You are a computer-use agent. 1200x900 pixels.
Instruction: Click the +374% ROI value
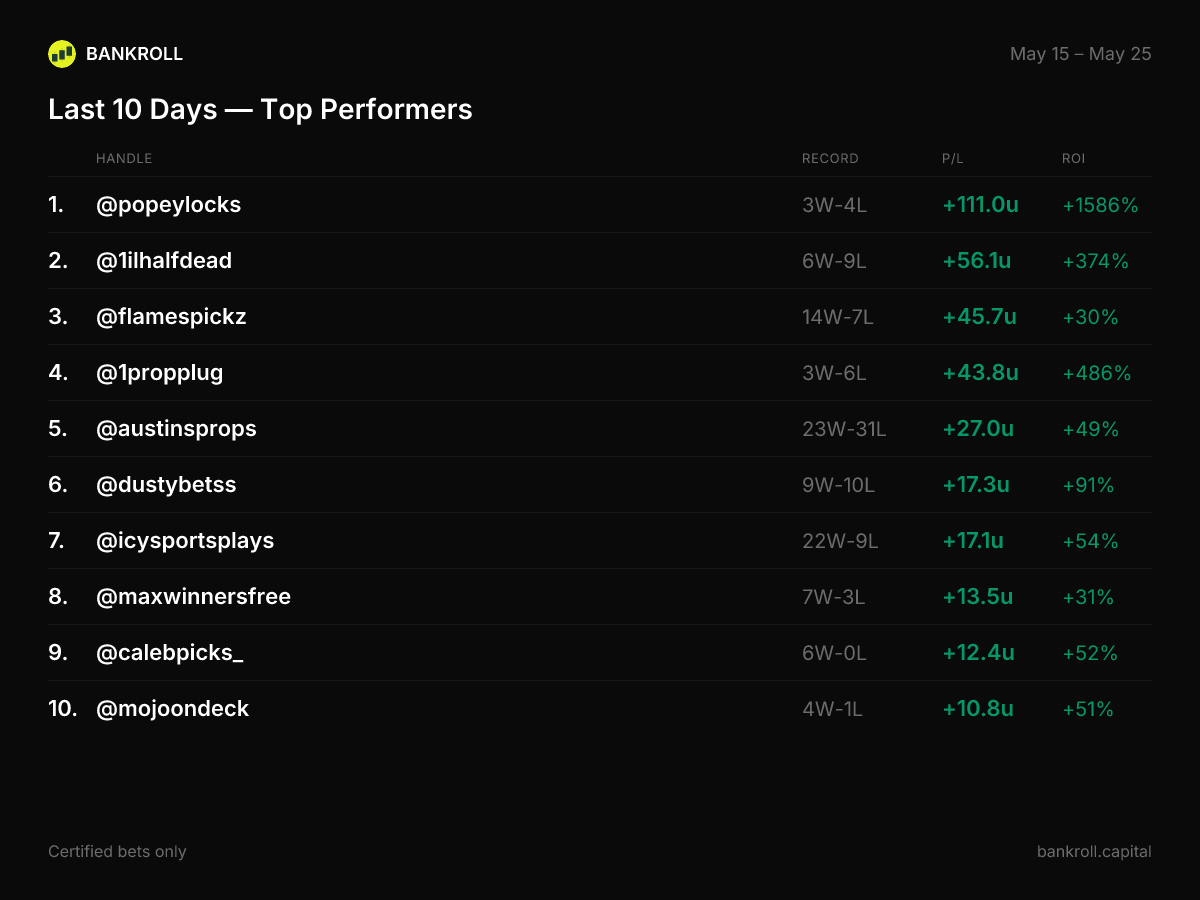[x=1095, y=261]
